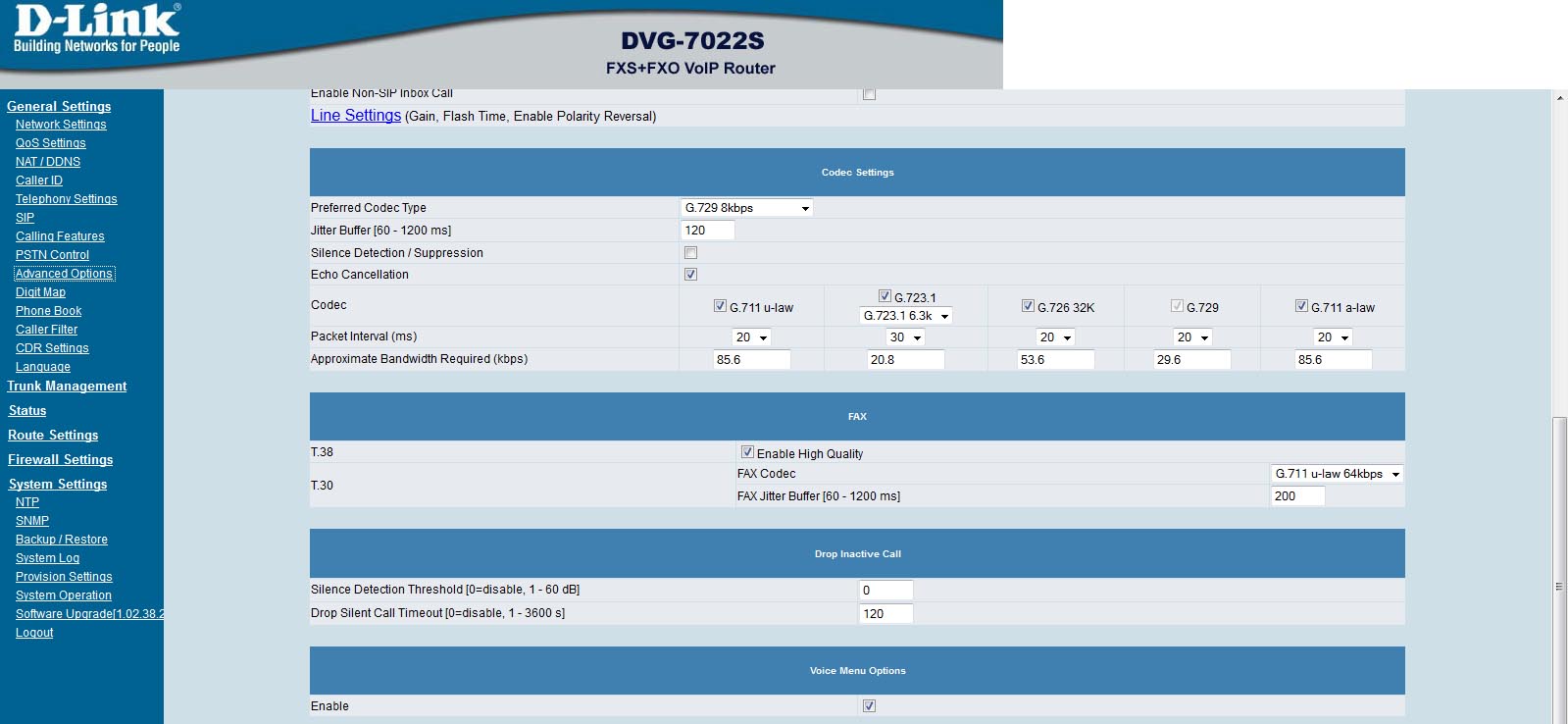Screen dimensions: 1568x724
Task: Open Language settings link
Action: (43, 367)
